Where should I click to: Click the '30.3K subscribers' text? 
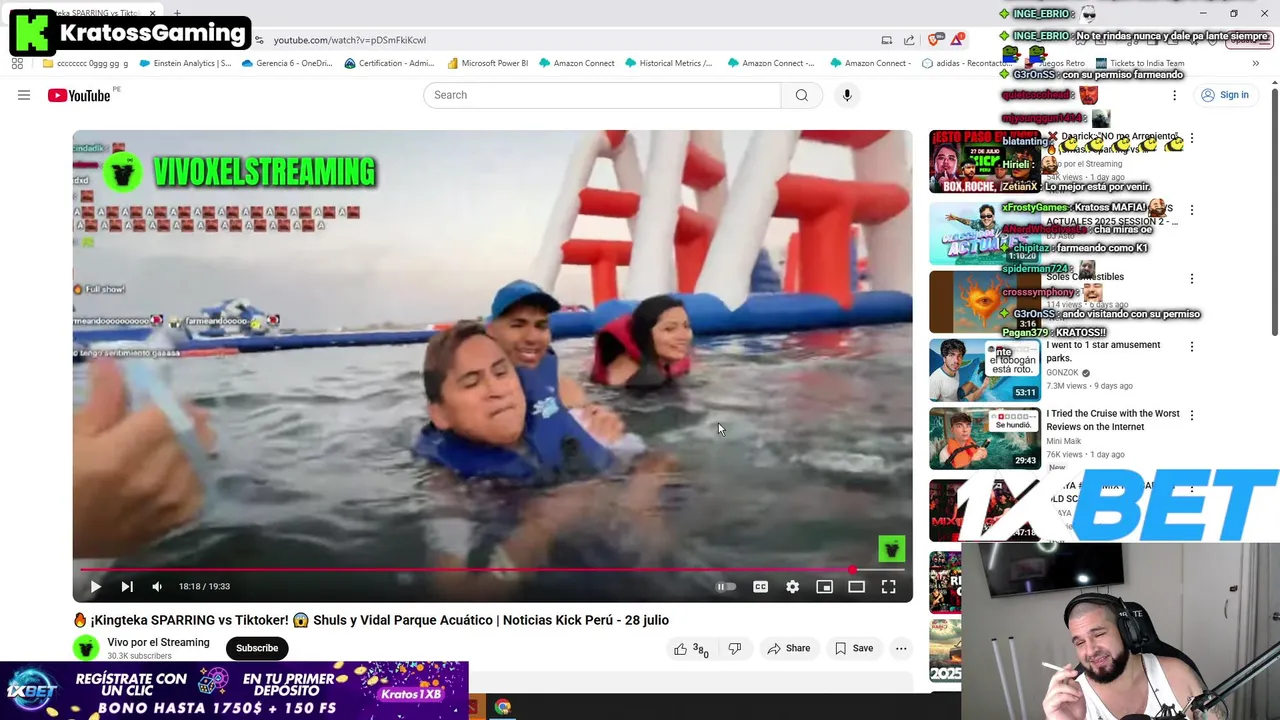139,656
